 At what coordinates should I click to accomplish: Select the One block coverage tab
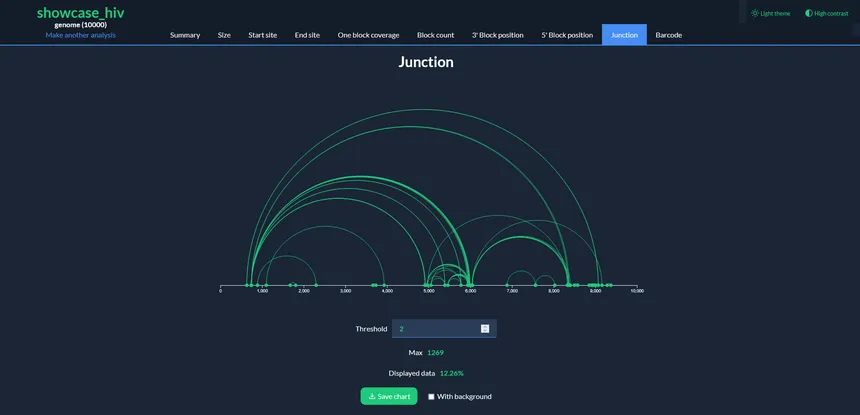click(369, 35)
